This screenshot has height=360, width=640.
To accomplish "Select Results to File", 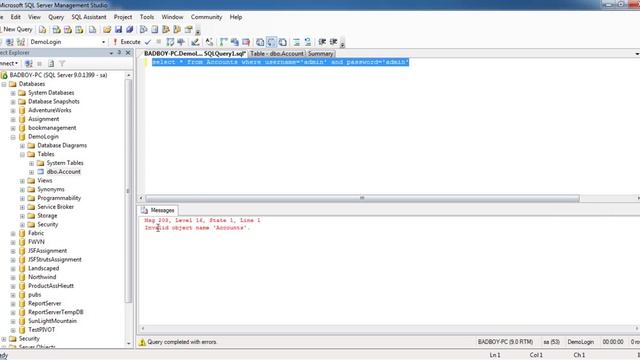I will tap(282, 42).
